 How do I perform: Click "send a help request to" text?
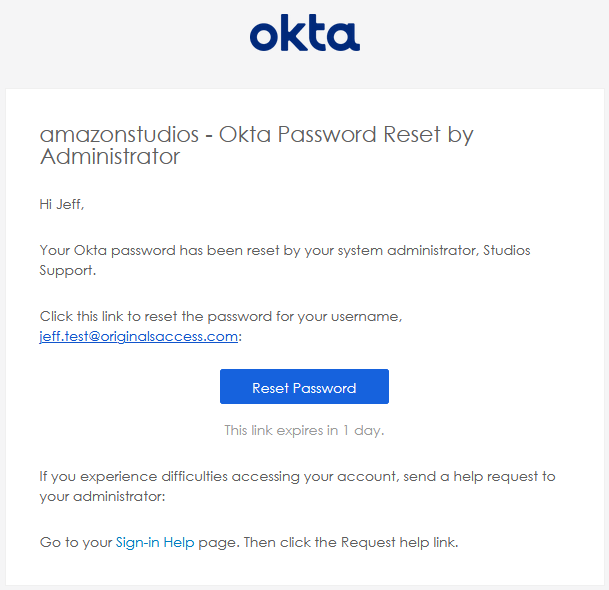pyautogui.click(x=479, y=477)
